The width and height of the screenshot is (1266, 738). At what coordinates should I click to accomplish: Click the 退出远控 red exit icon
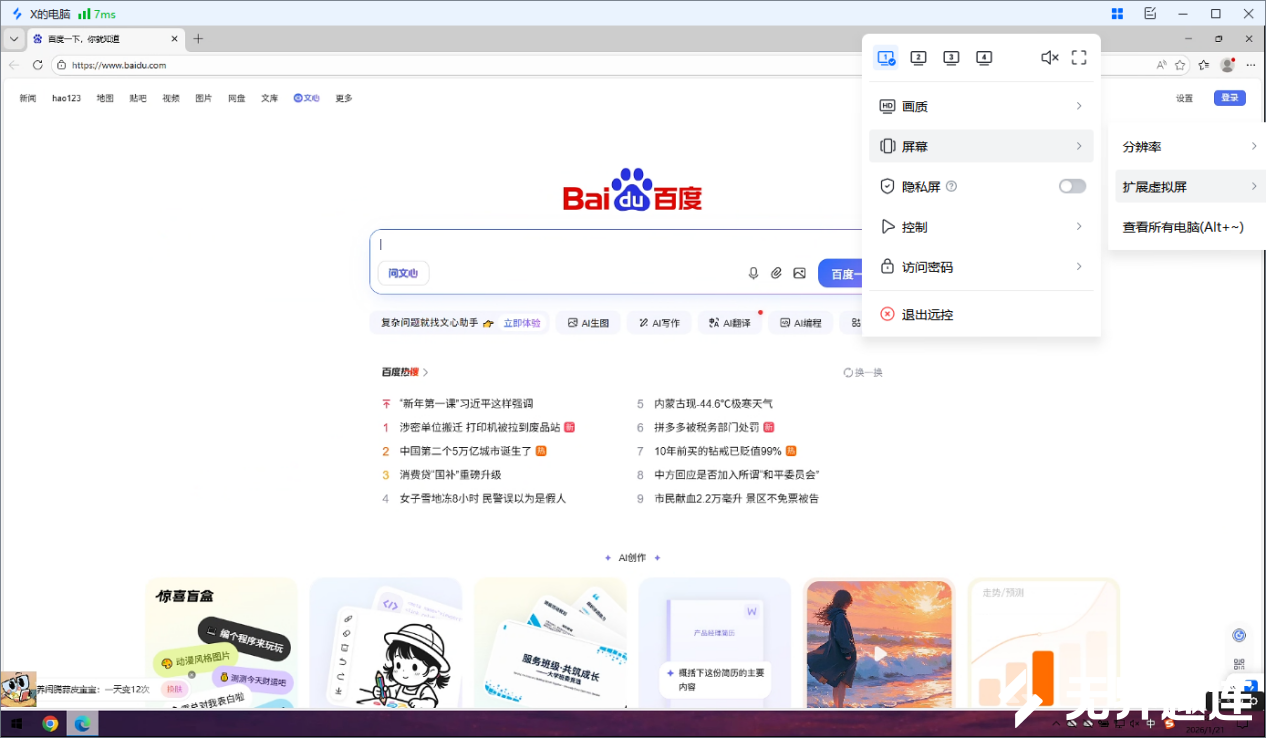887,314
